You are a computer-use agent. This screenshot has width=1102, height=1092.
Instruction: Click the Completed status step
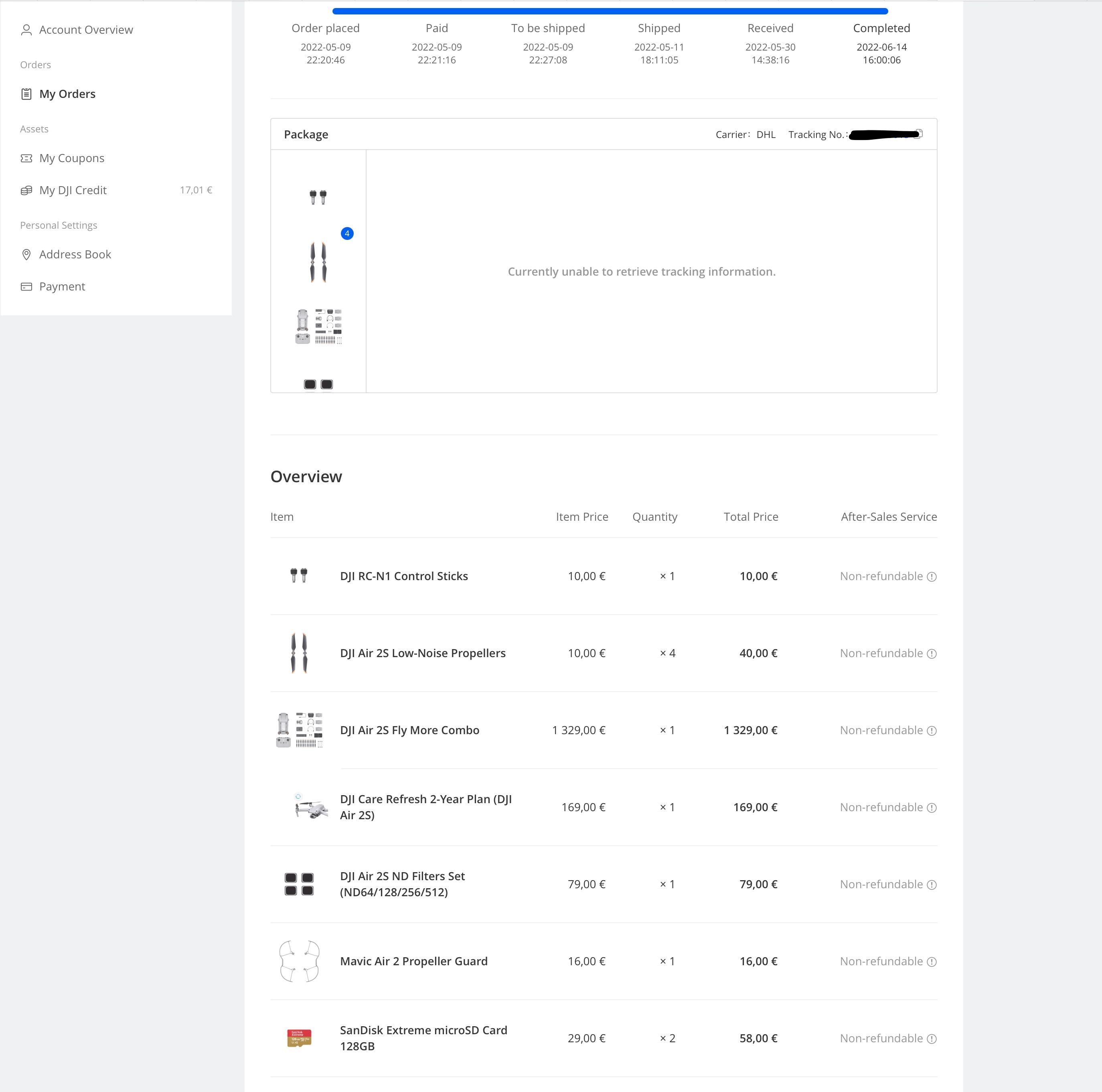tap(881, 43)
